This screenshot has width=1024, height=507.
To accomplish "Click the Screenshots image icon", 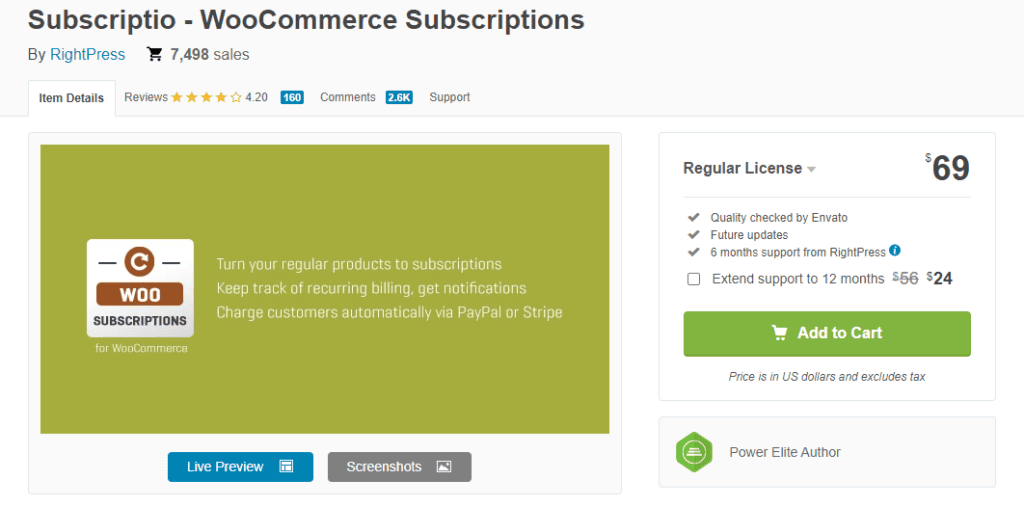I will click(444, 467).
